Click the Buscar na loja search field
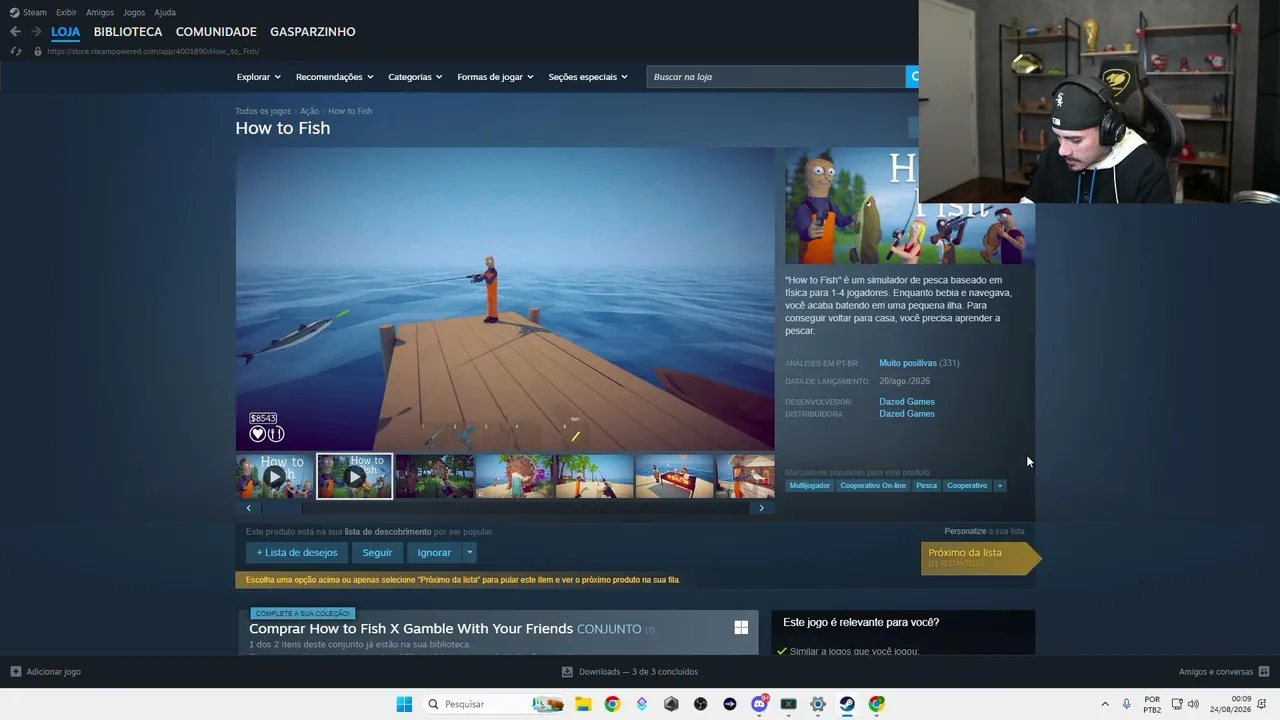Image resolution: width=1280 pixels, height=720 pixels. tap(776, 76)
